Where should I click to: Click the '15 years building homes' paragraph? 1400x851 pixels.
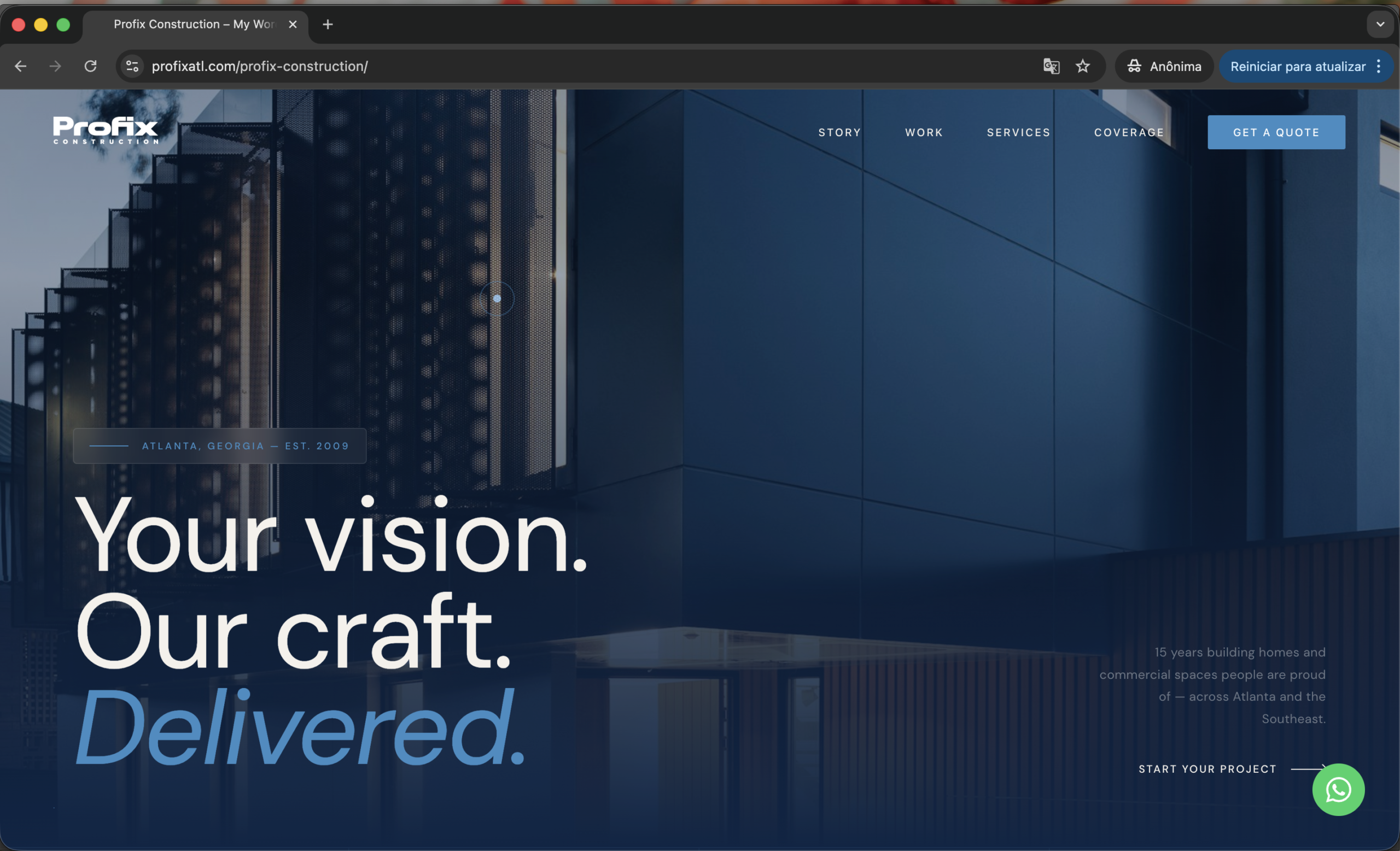(x=1212, y=685)
